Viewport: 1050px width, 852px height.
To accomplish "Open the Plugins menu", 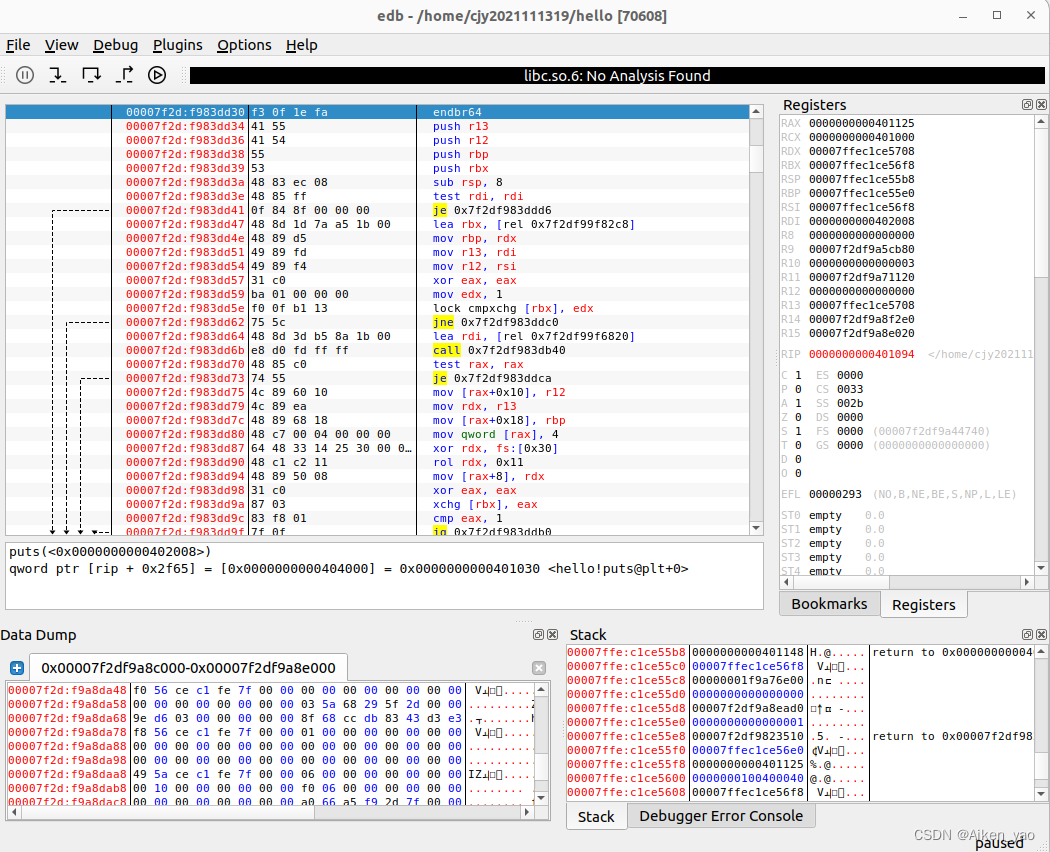I will coord(177,45).
